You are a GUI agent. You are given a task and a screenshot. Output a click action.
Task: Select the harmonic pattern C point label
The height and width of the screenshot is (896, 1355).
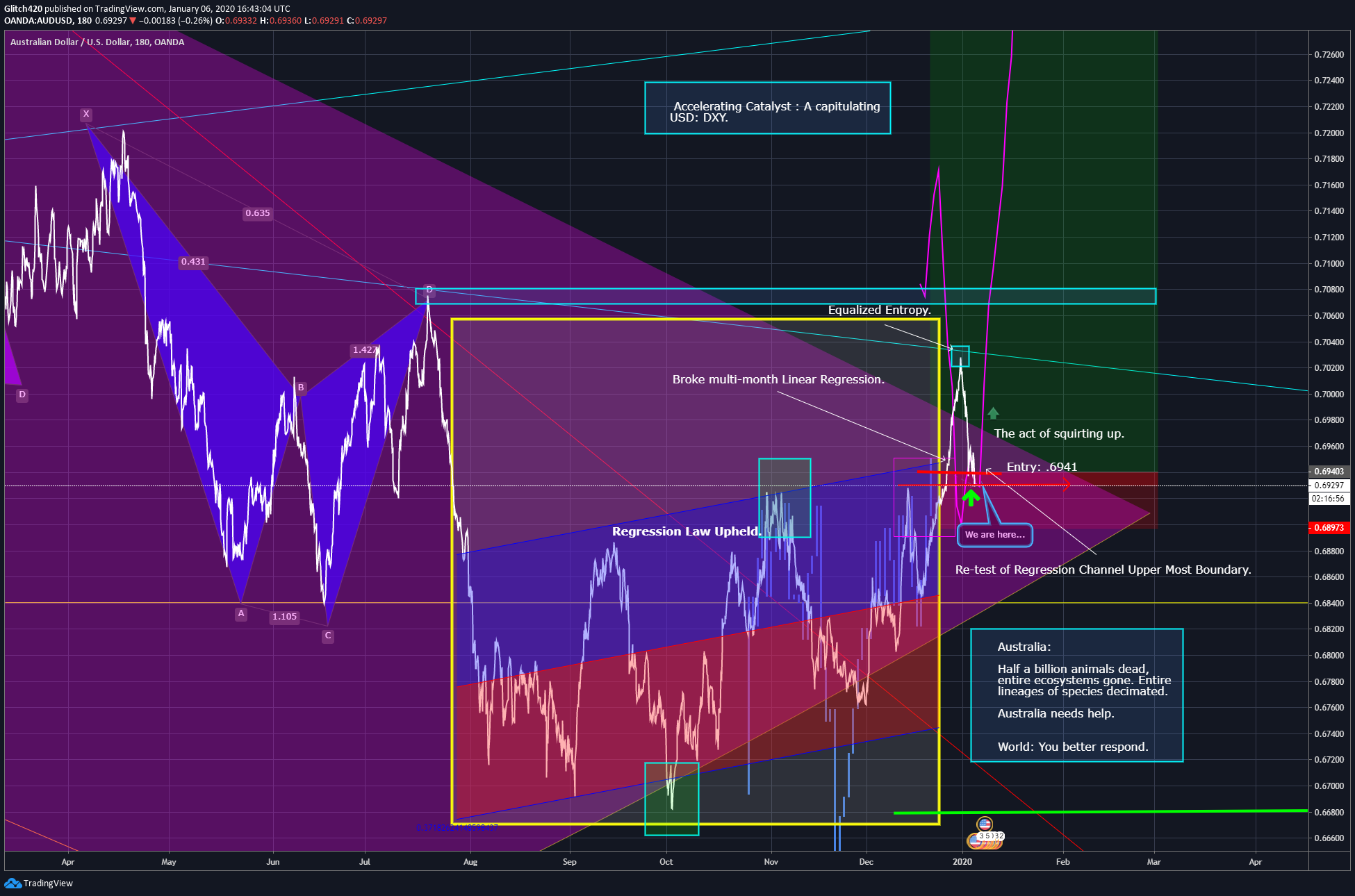328,636
